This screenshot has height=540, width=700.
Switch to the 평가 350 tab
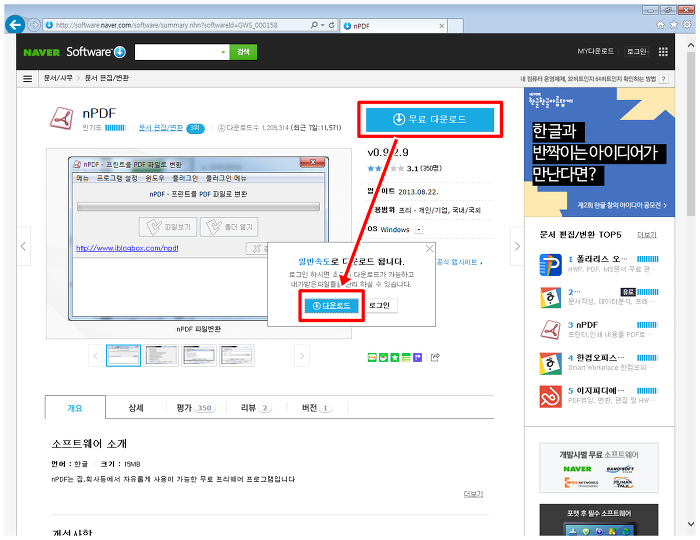point(196,408)
